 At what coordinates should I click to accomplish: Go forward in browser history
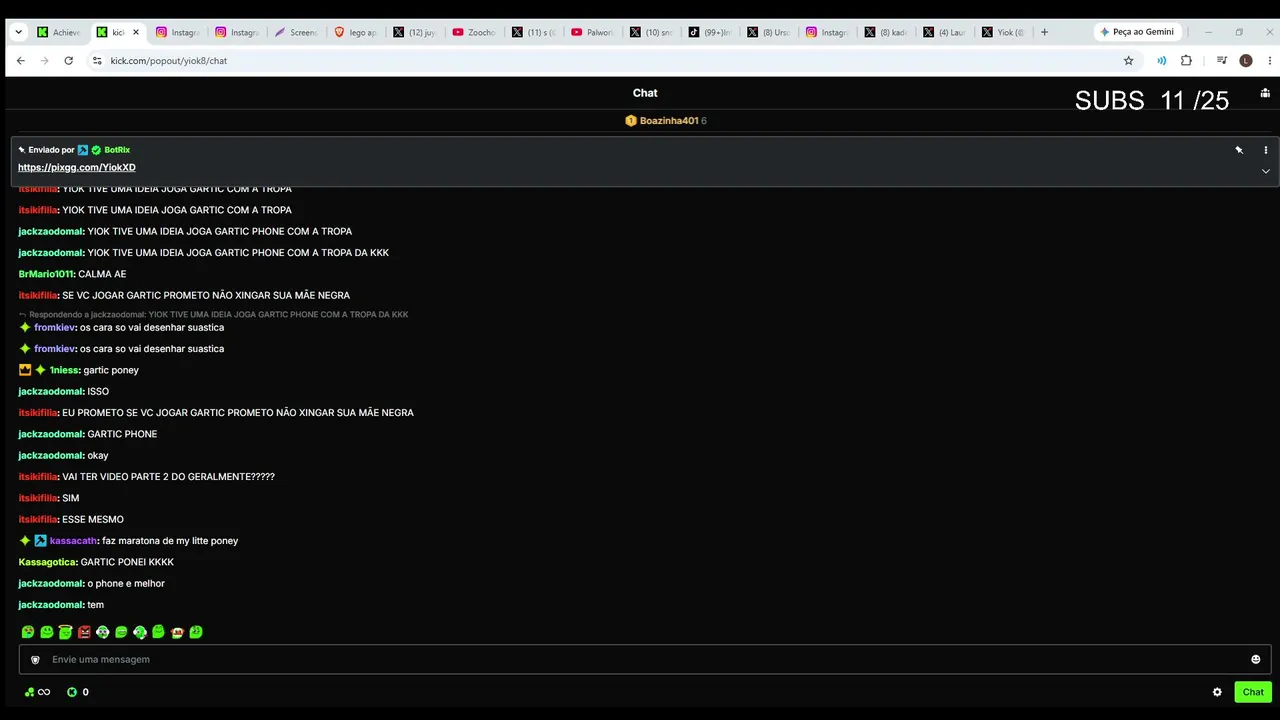pos(44,61)
